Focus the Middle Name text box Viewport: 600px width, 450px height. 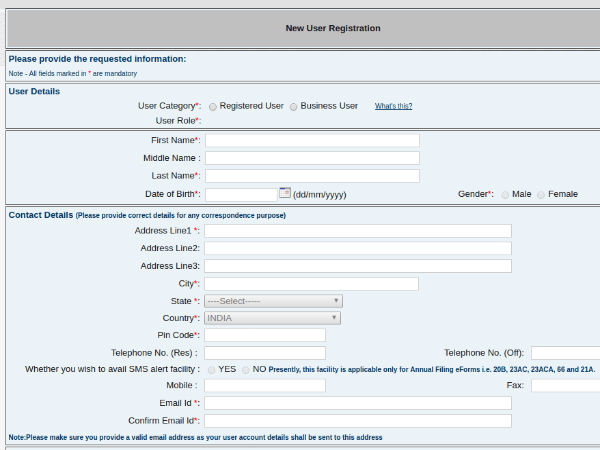click(312, 158)
